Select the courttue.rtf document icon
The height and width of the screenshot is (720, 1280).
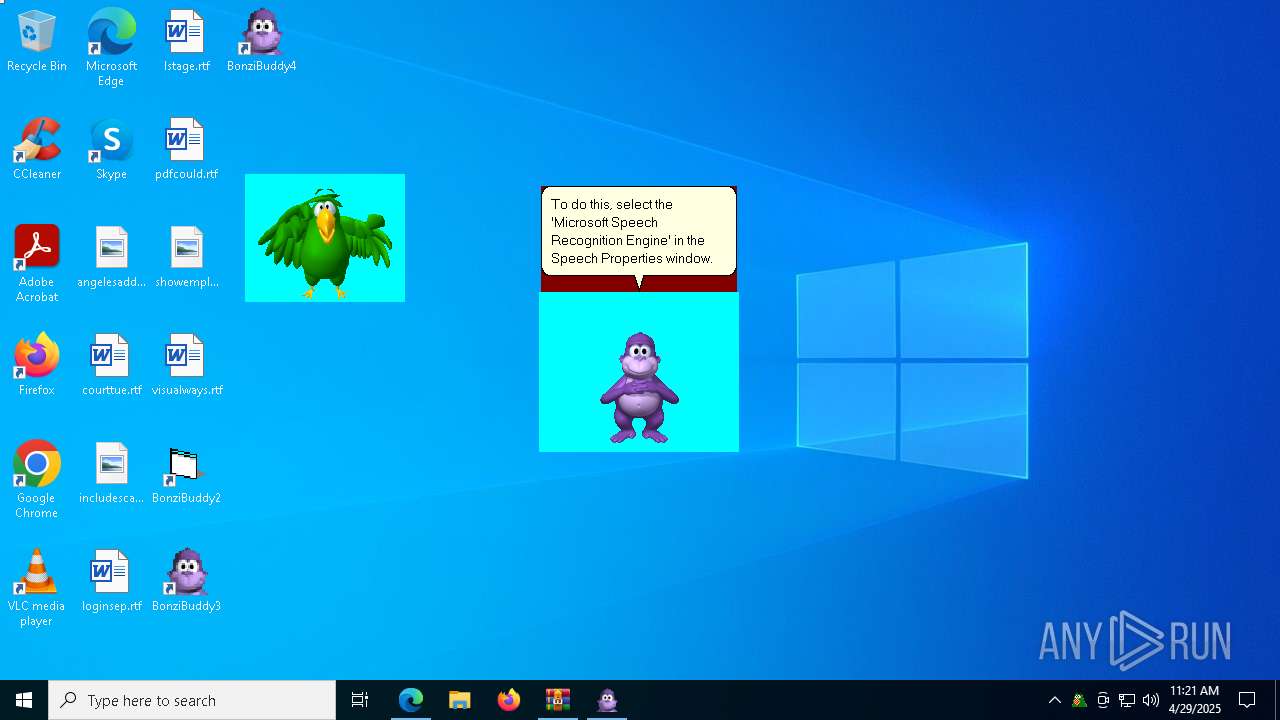coord(111,366)
